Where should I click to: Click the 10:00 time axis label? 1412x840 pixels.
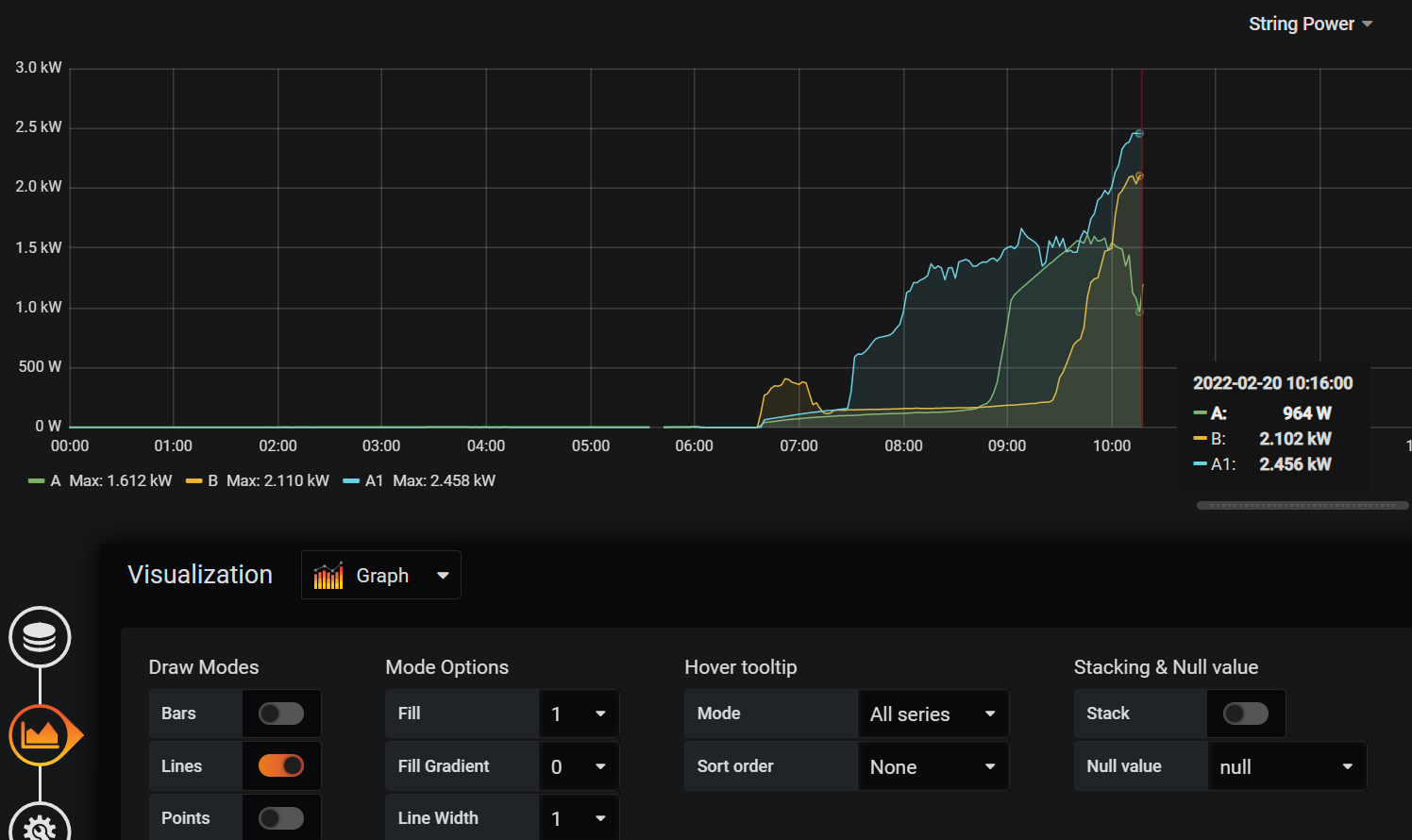[1112, 446]
